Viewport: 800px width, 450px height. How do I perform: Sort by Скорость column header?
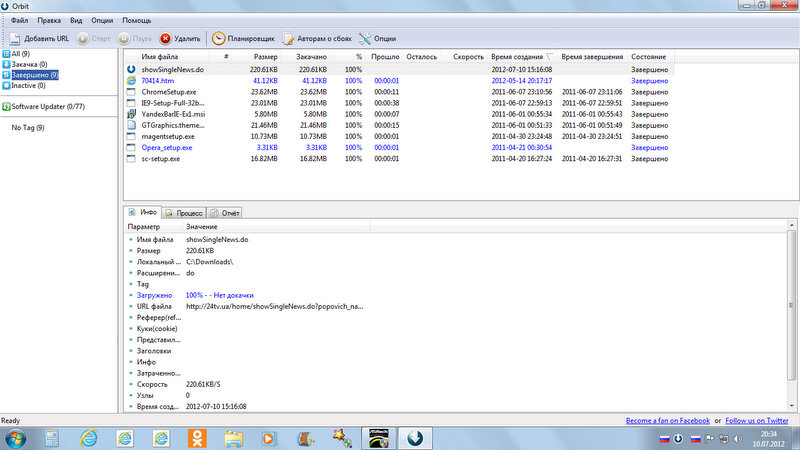(468, 57)
